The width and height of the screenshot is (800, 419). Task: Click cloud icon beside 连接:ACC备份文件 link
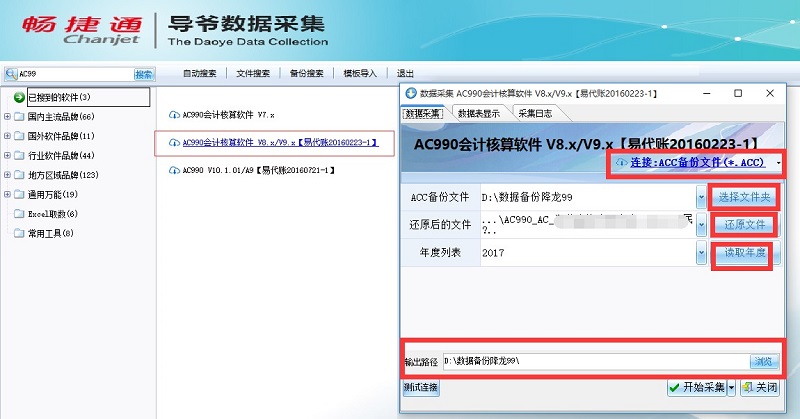click(x=621, y=162)
